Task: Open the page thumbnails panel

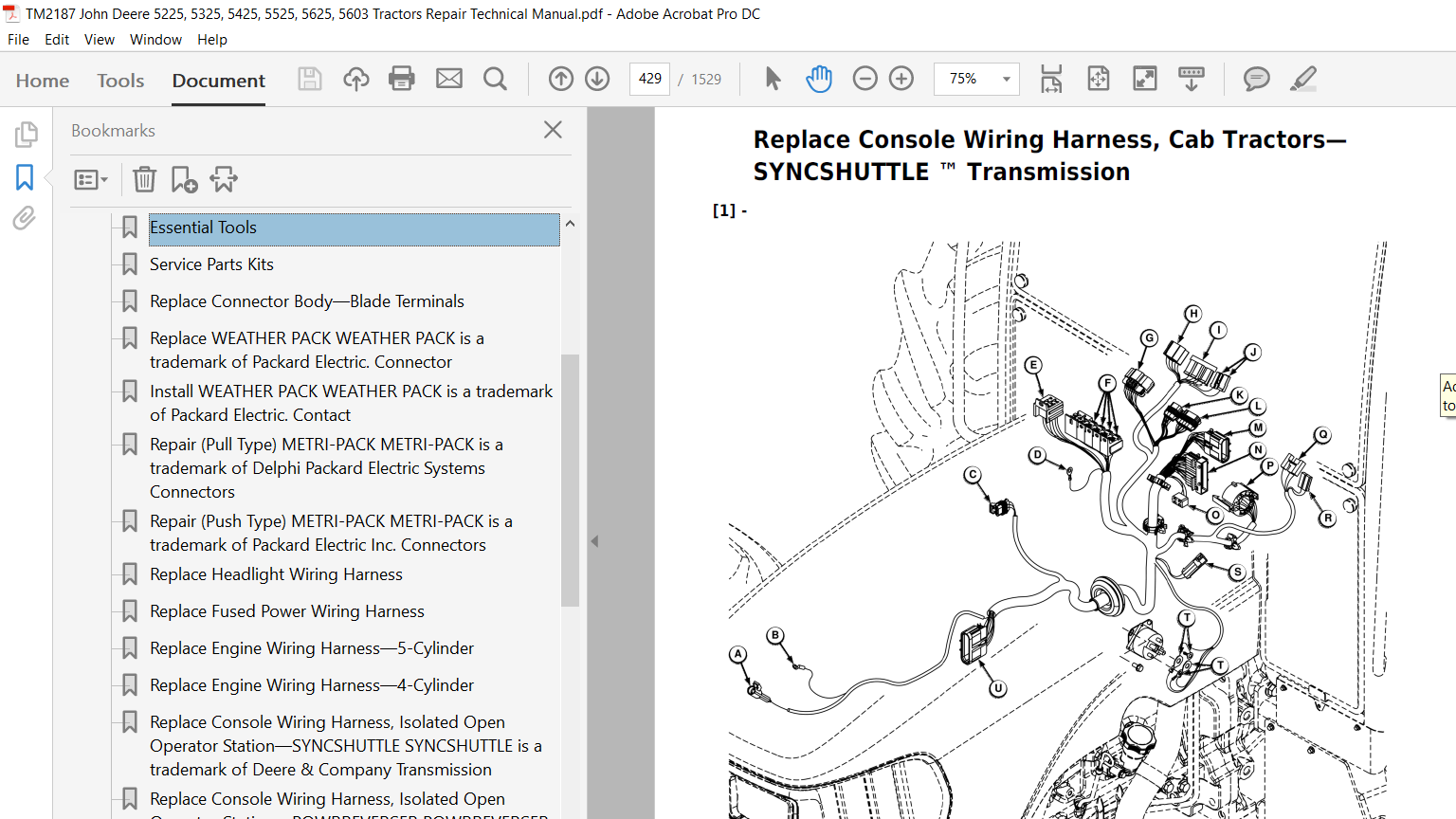Action: pos(26,135)
